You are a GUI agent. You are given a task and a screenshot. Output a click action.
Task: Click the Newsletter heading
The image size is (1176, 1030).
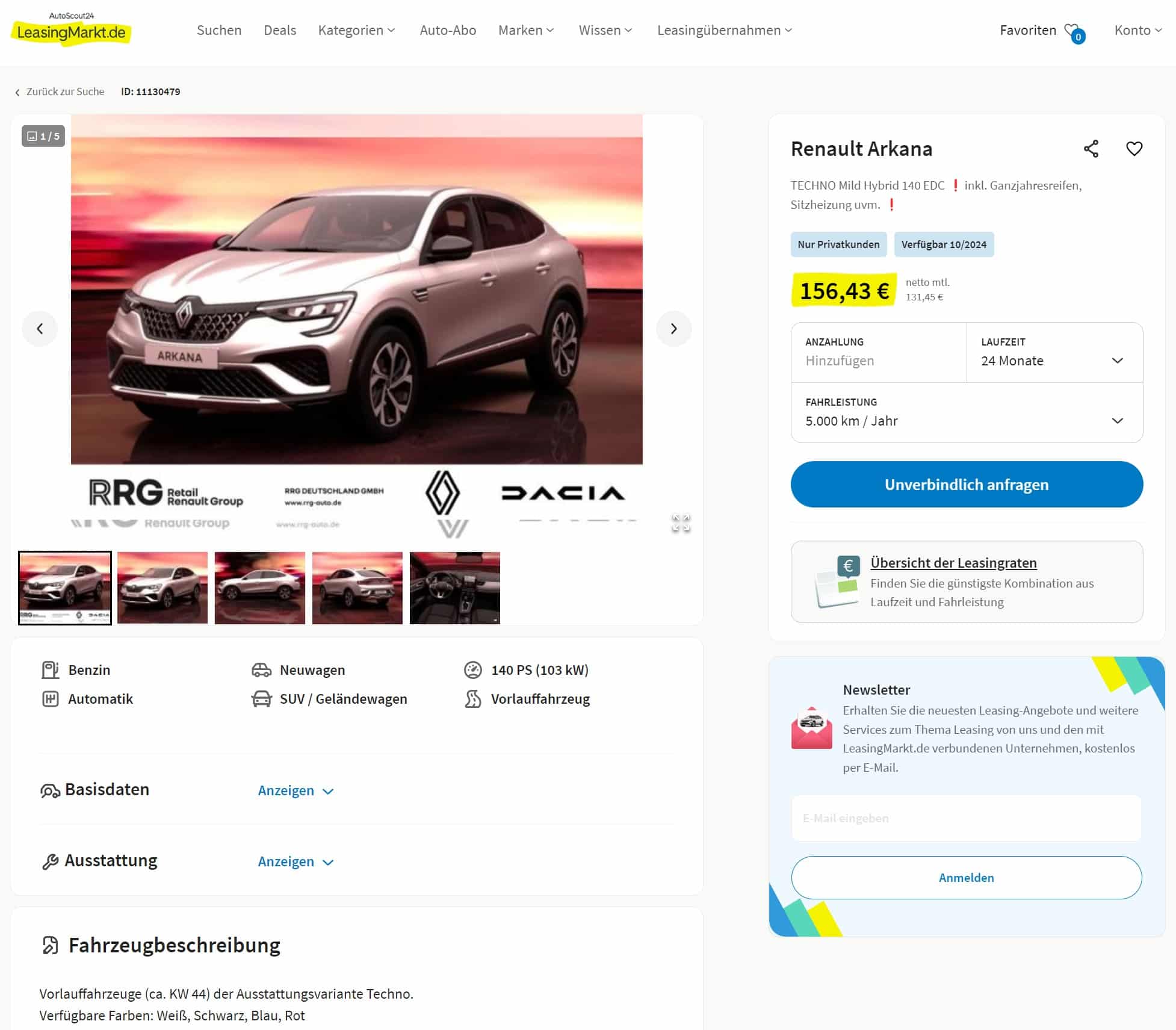pyautogui.click(x=876, y=690)
